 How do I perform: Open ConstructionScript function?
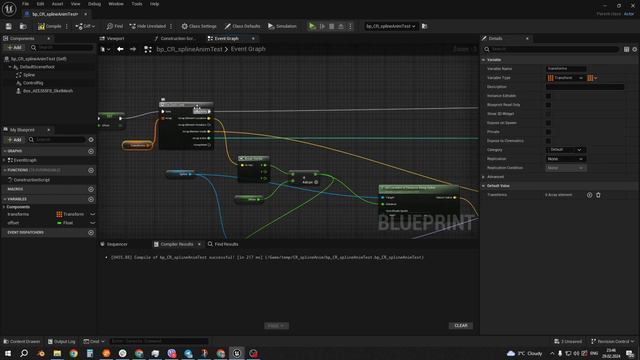pos(31,180)
